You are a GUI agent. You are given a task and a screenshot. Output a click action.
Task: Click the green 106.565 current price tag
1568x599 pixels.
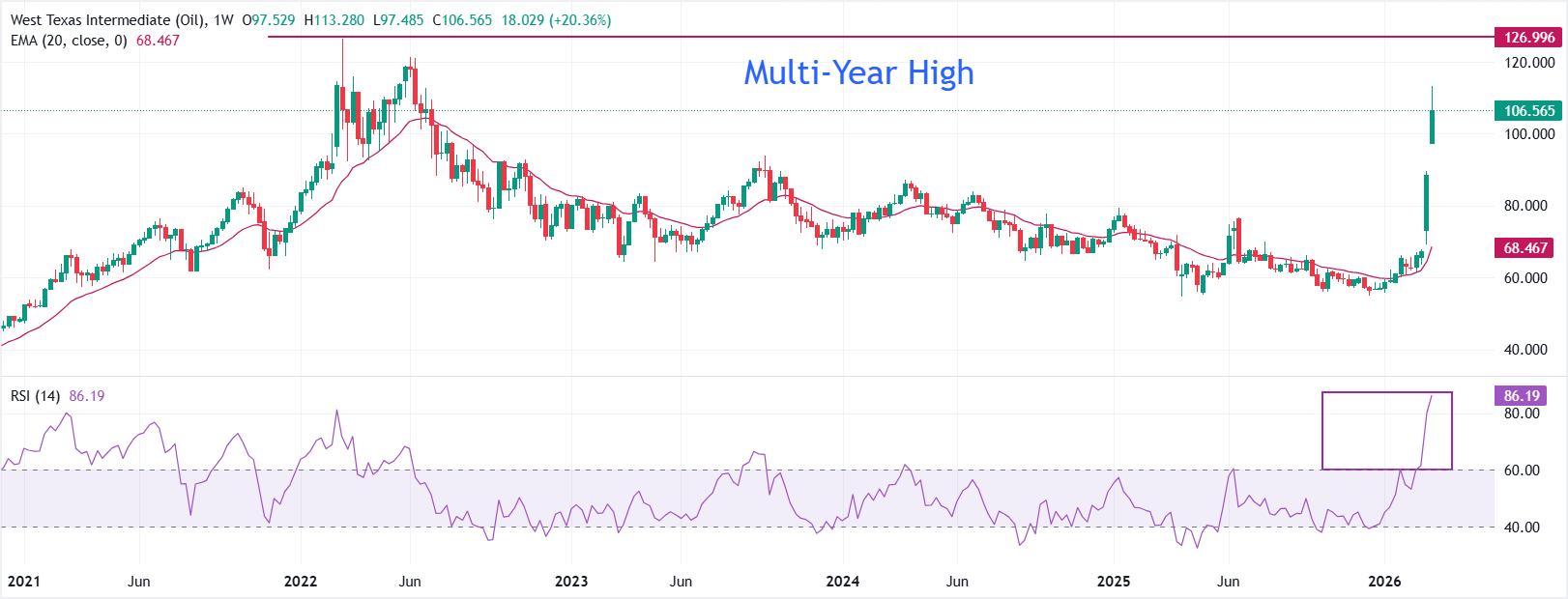pos(1529,111)
